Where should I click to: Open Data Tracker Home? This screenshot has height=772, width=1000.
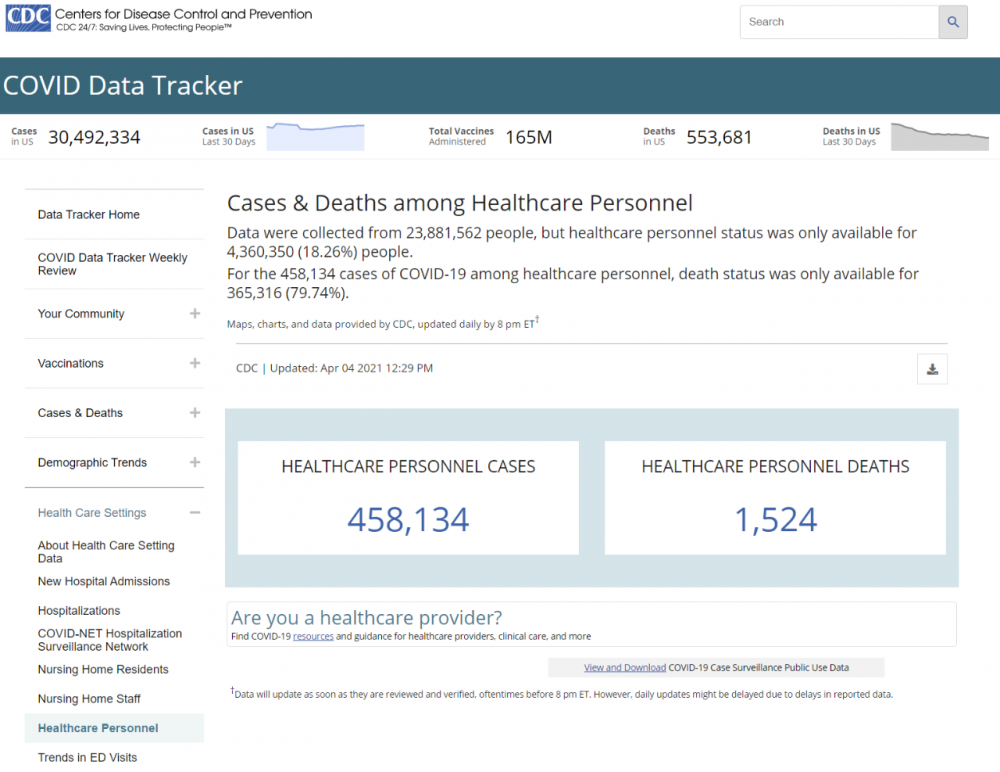pos(89,215)
